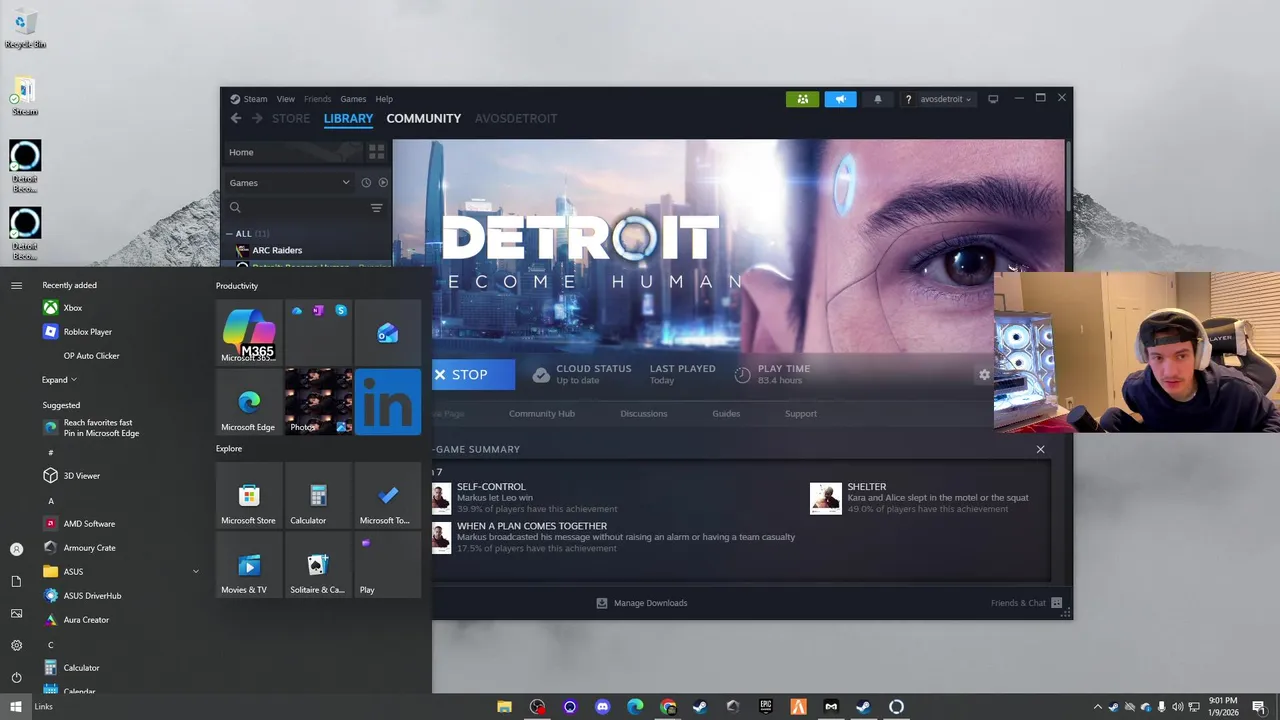Open the Steam menu

coord(255,99)
